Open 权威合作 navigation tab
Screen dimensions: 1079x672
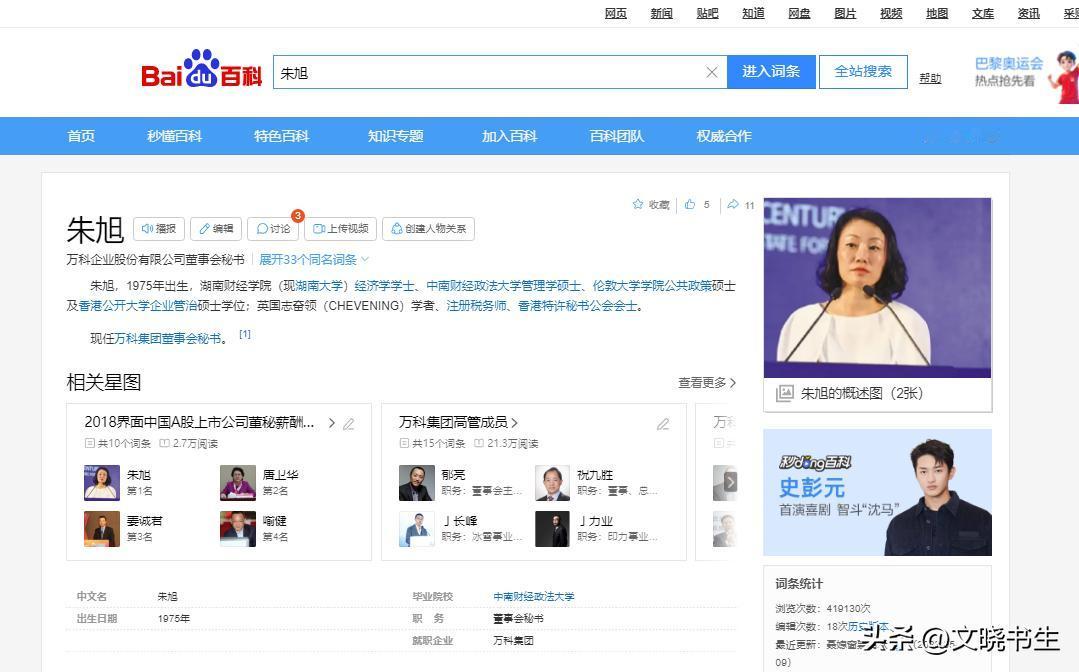click(724, 136)
